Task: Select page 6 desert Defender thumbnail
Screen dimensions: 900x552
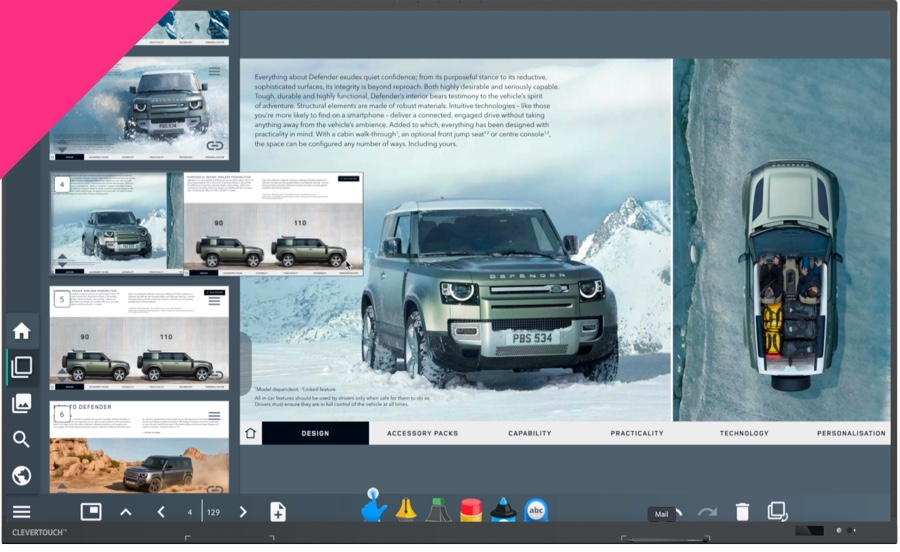Action: pos(139,447)
